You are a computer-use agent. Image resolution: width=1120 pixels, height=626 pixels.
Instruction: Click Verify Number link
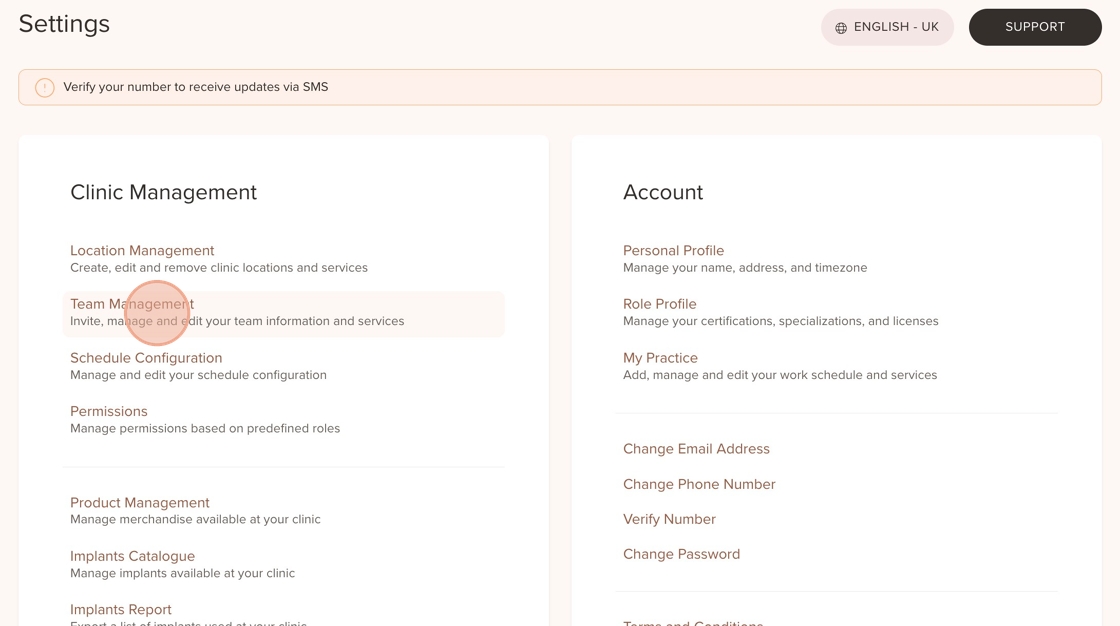669,519
